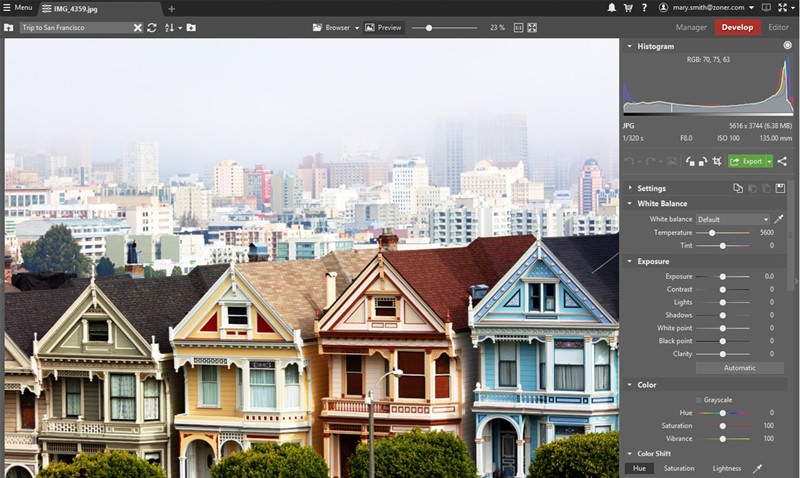Open the monitor display options icon
The width and height of the screenshot is (800, 478).
tap(766, 8)
